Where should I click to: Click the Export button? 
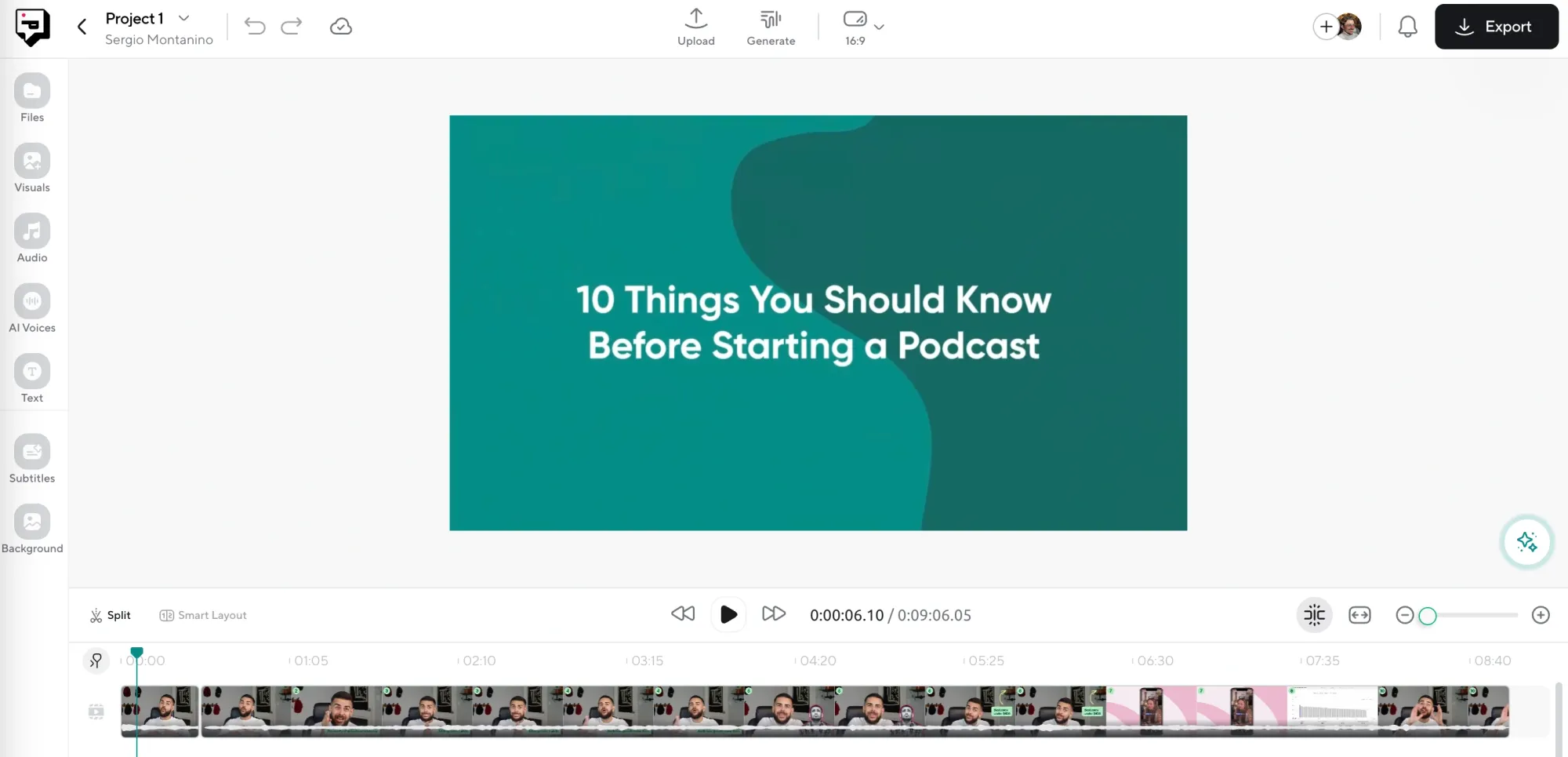pos(1496,27)
